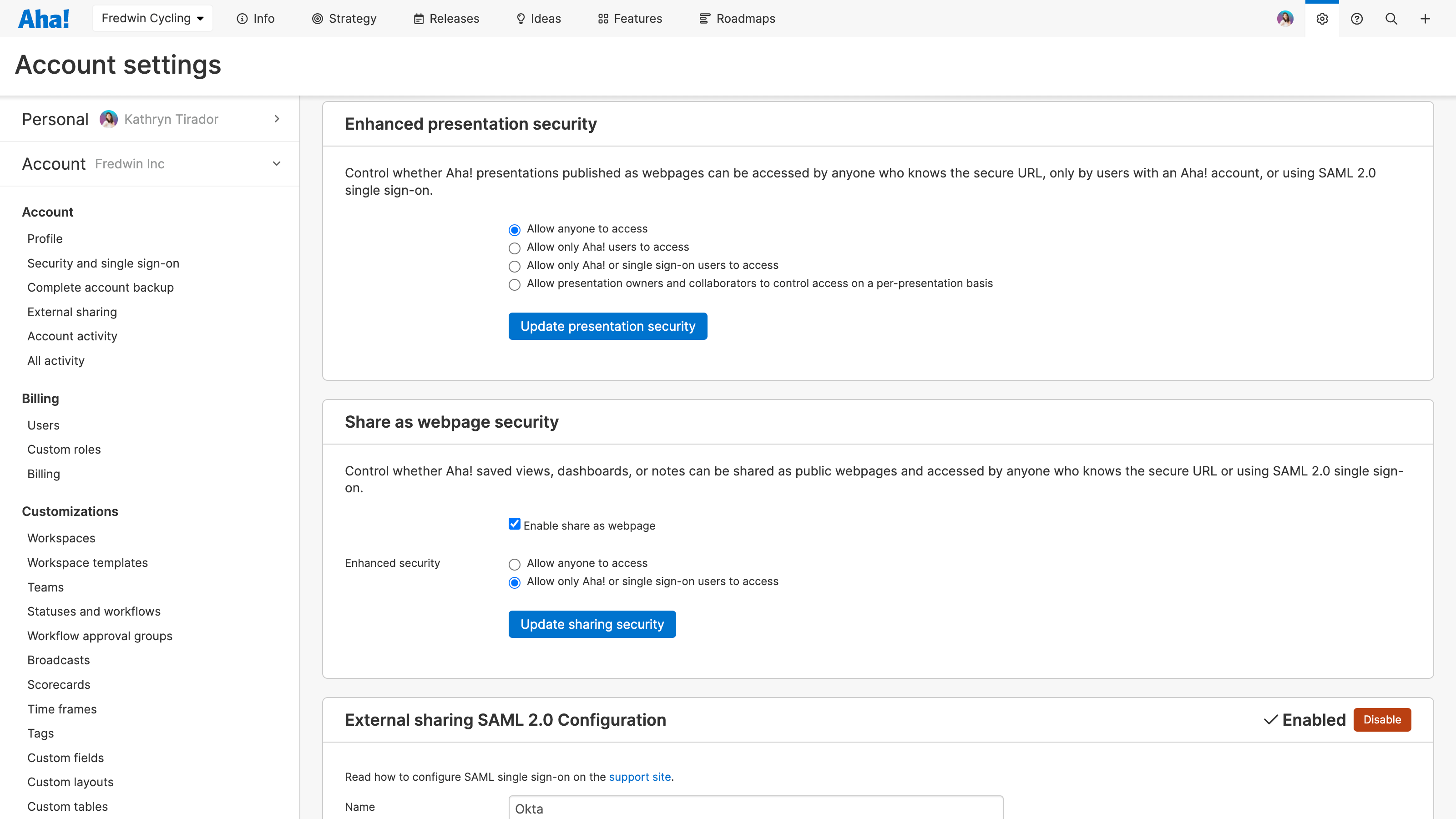The width and height of the screenshot is (1456, 819).
Task: Select Allow anyone to access under Enhanced security
Action: [514, 564]
